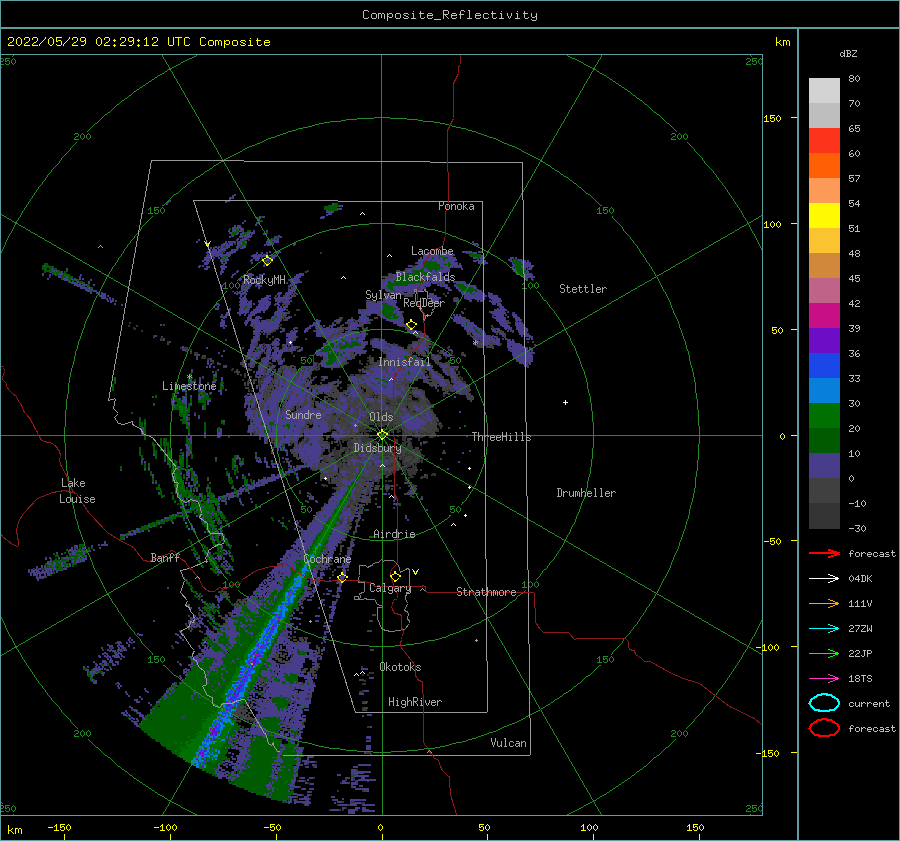900x841 pixels.
Task: Click the yellow marker near Cochrane
Action: [342, 578]
